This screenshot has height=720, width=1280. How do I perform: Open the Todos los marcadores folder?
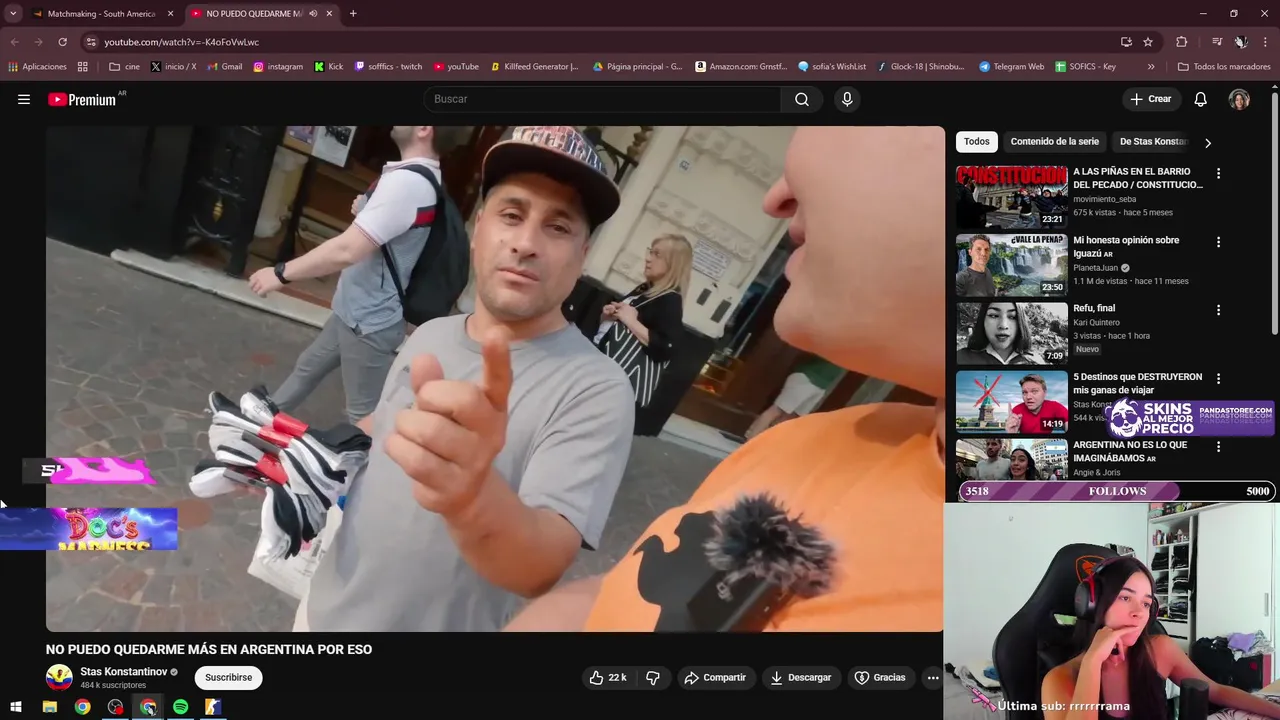pos(1223,67)
